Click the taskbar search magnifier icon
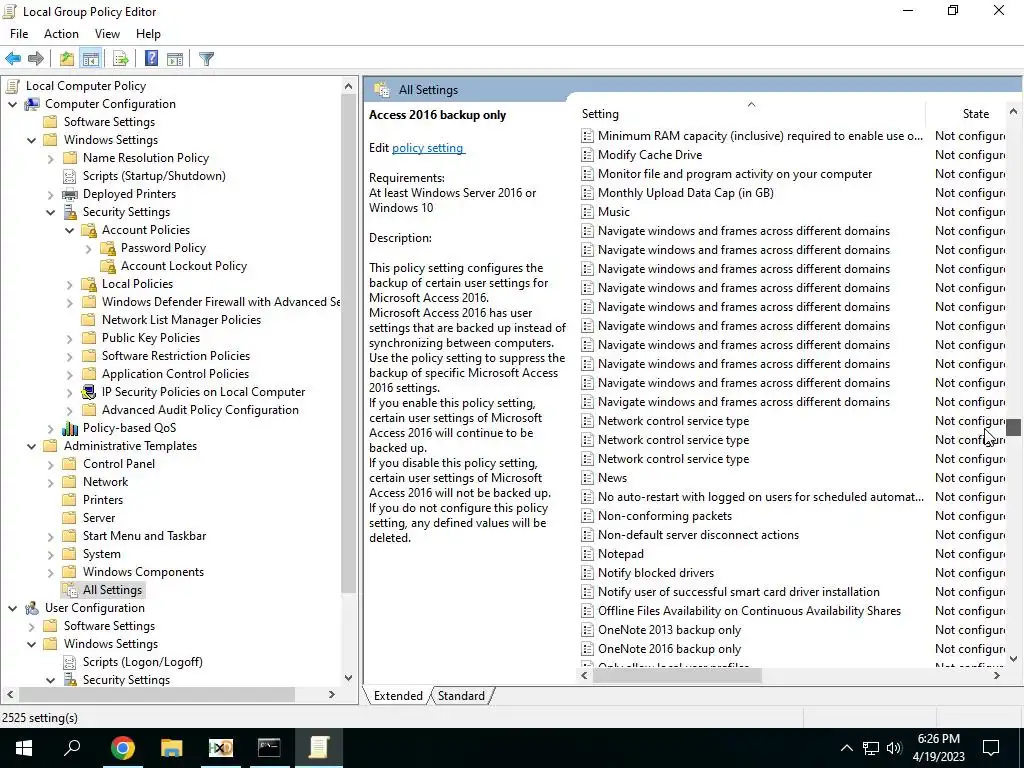 click(x=72, y=748)
